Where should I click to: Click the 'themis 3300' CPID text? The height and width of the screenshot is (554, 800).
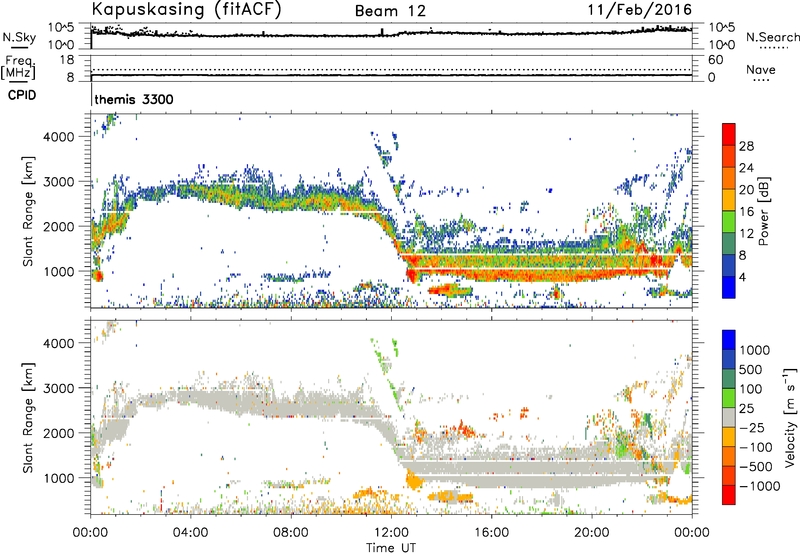tap(134, 99)
